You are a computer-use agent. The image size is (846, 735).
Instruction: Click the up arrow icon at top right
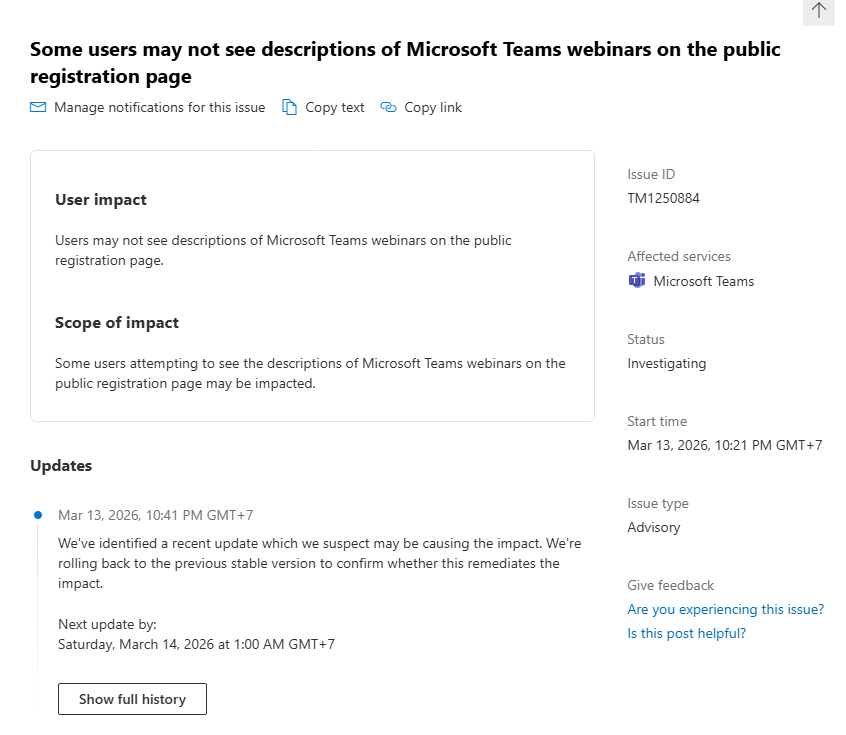(x=818, y=10)
